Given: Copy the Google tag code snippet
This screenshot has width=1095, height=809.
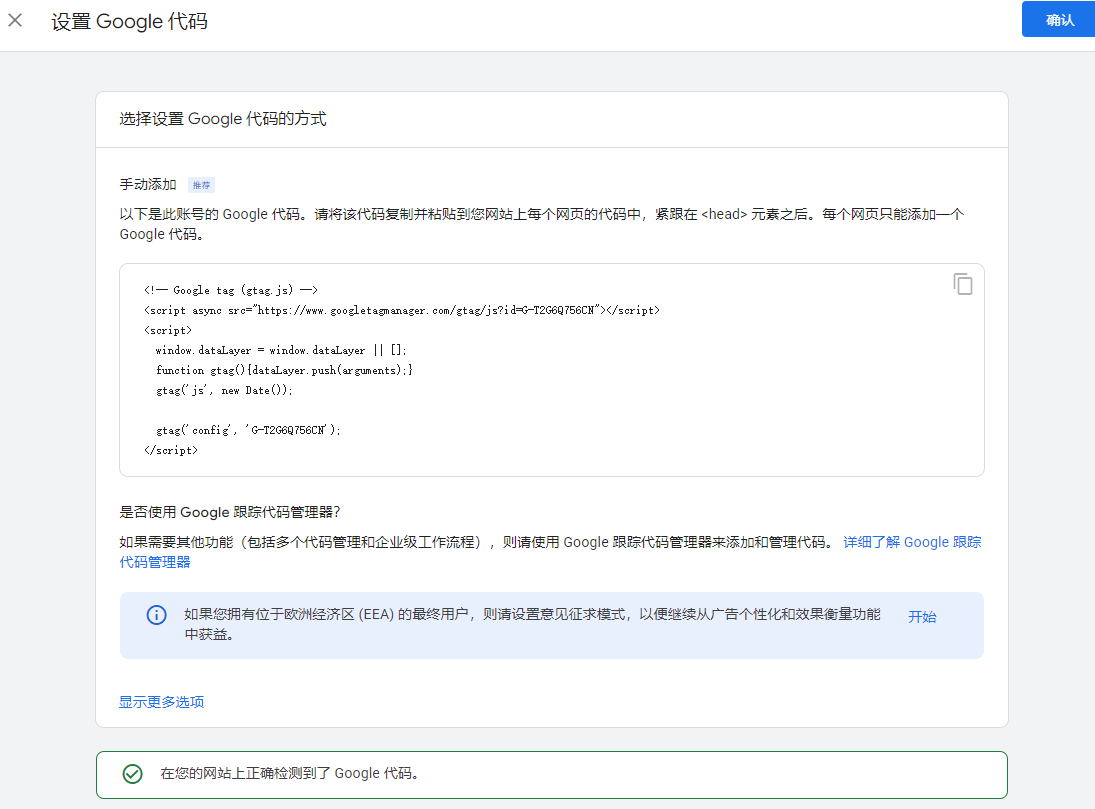Looking at the screenshot, I should 963,284.
